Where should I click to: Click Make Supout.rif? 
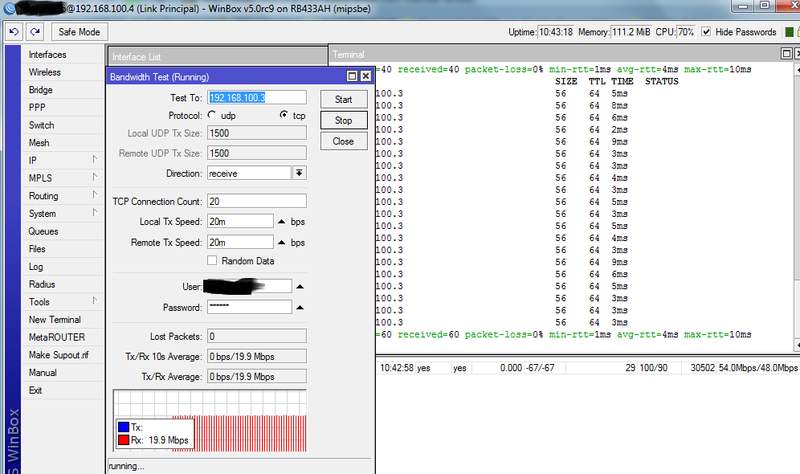coord(59,355)
